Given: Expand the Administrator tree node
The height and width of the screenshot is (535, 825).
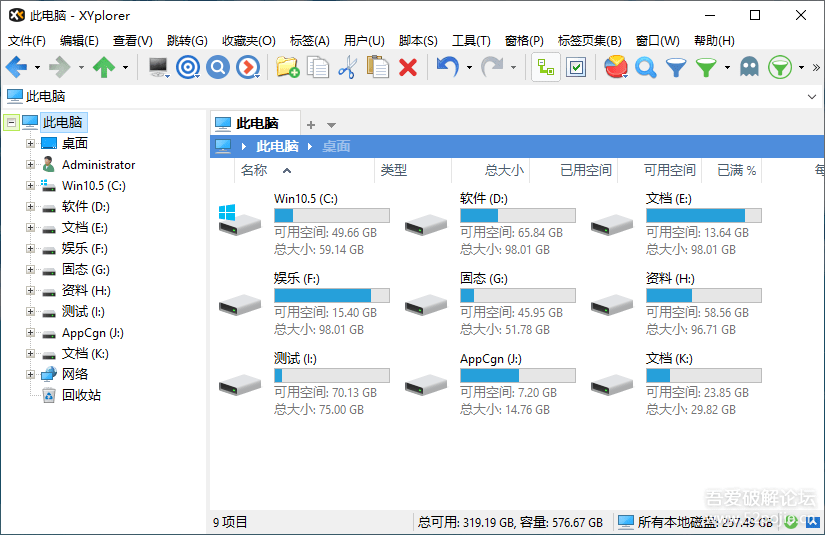Looking at the screenshot, I should click(x=31, y=165).
